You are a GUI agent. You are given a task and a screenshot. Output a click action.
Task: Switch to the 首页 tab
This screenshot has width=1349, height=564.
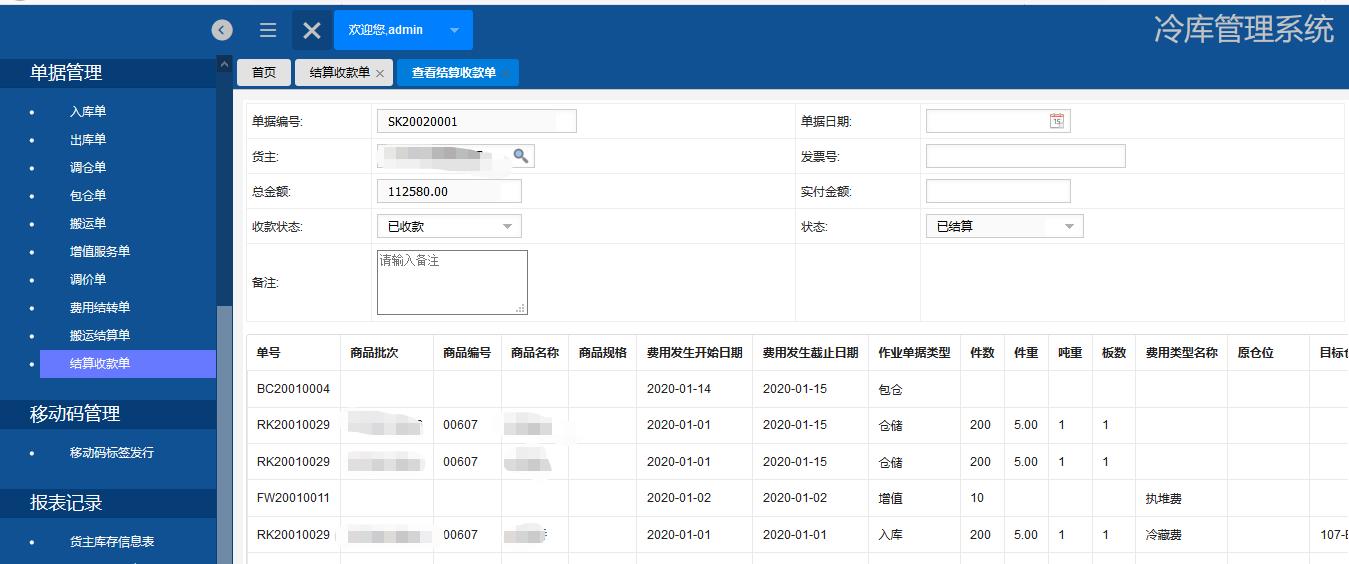tap(264, 72)
